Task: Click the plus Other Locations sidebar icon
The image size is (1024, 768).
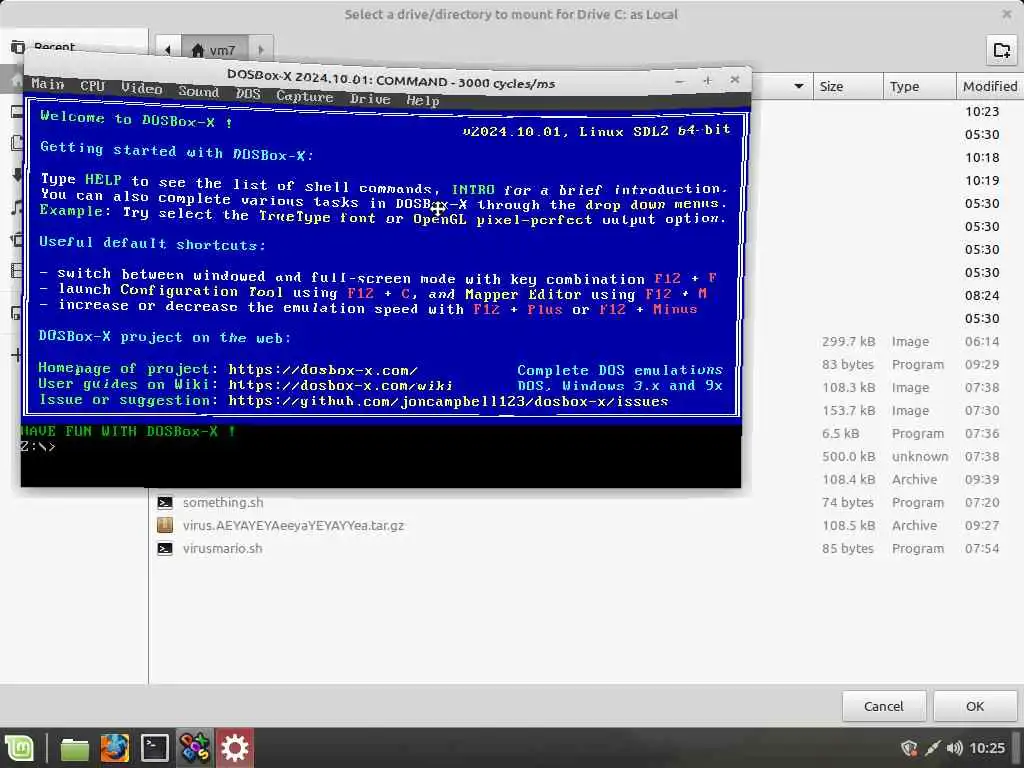Action: click(16, 355)
